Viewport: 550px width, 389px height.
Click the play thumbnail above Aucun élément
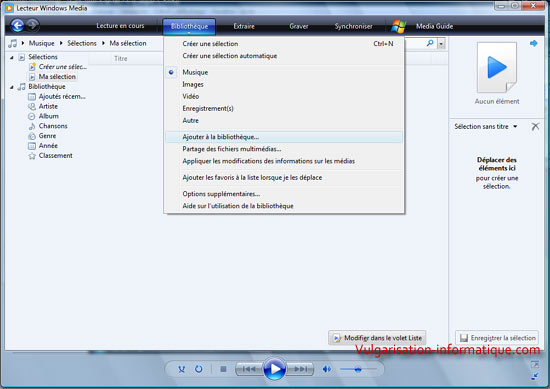[x=497, y=67]
